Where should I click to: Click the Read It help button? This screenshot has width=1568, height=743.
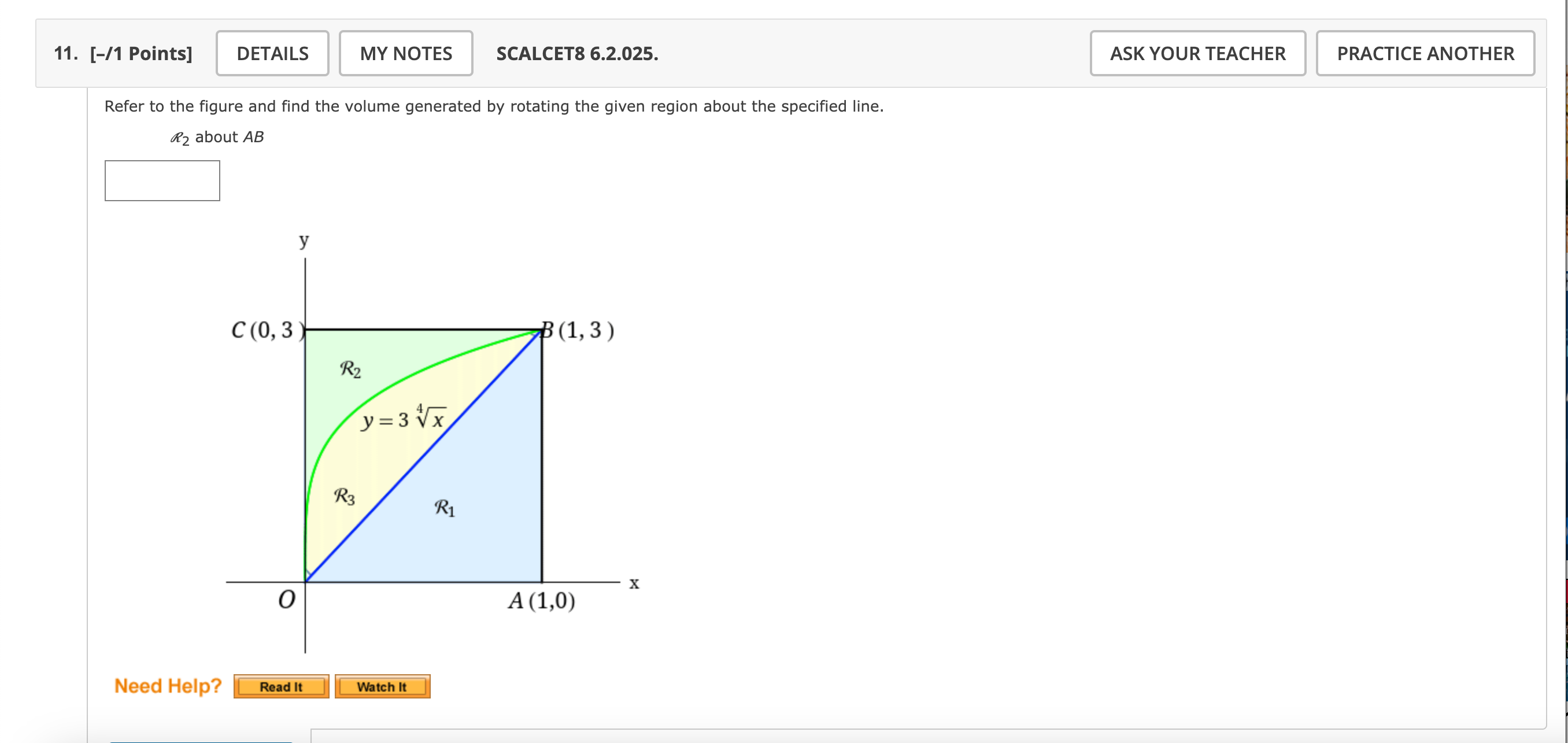pyautogui.click(x=280, y=686)
